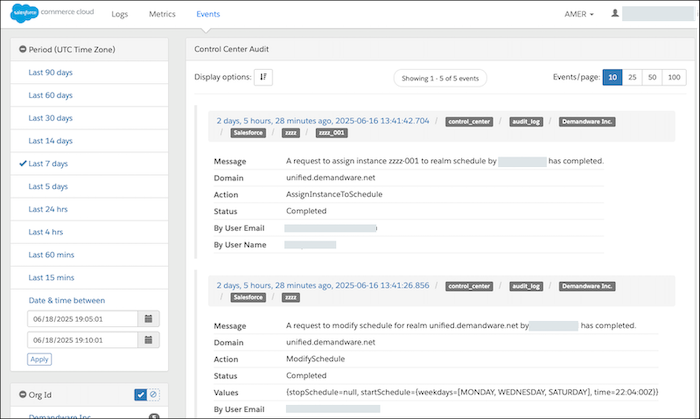Viewport: 700px width, 419px height.
Task: Select Last 14 days period
Action: 50,141
